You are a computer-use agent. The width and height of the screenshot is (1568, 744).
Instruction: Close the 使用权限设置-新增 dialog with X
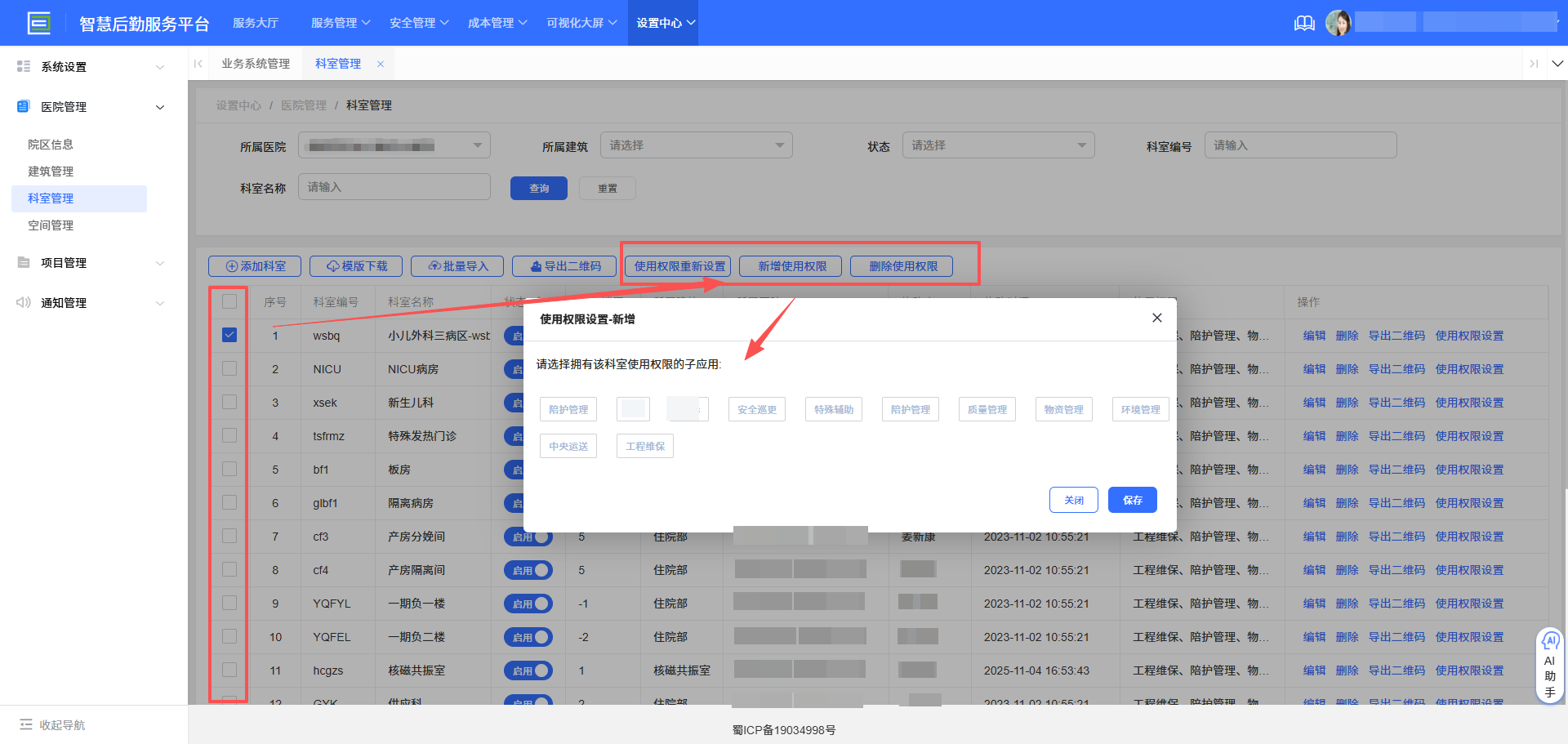(1156, 318)
